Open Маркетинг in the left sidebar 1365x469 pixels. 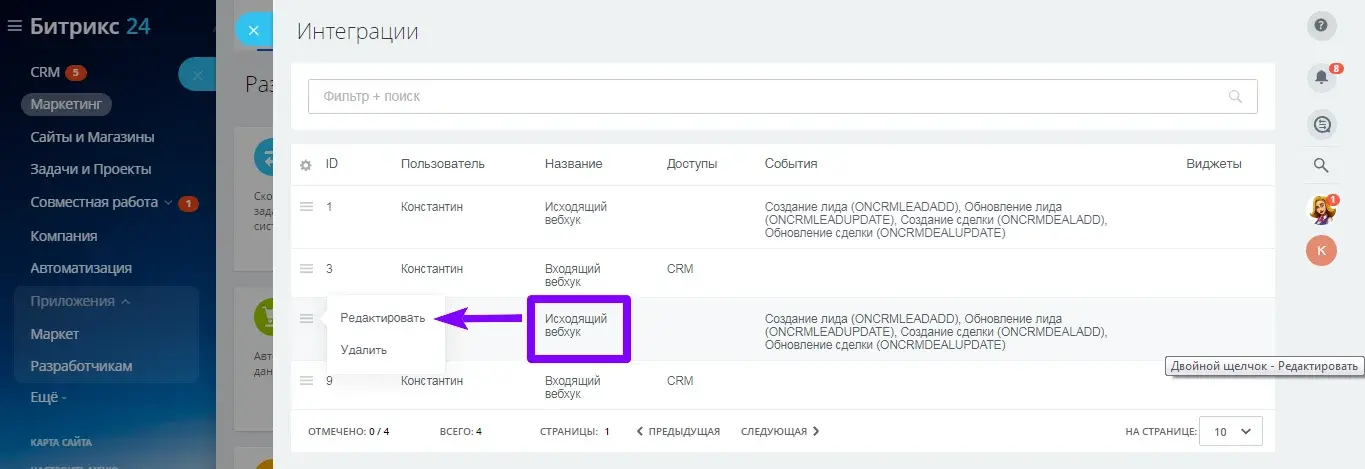[67, 104]
